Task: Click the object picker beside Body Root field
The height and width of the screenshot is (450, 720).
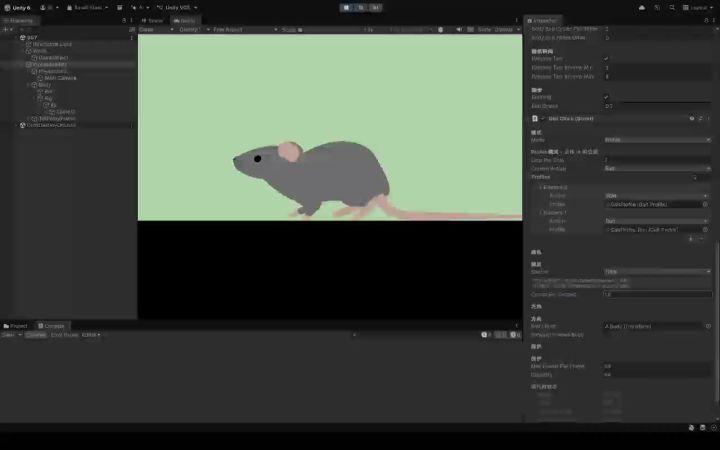Action: [x=708, y=326]
